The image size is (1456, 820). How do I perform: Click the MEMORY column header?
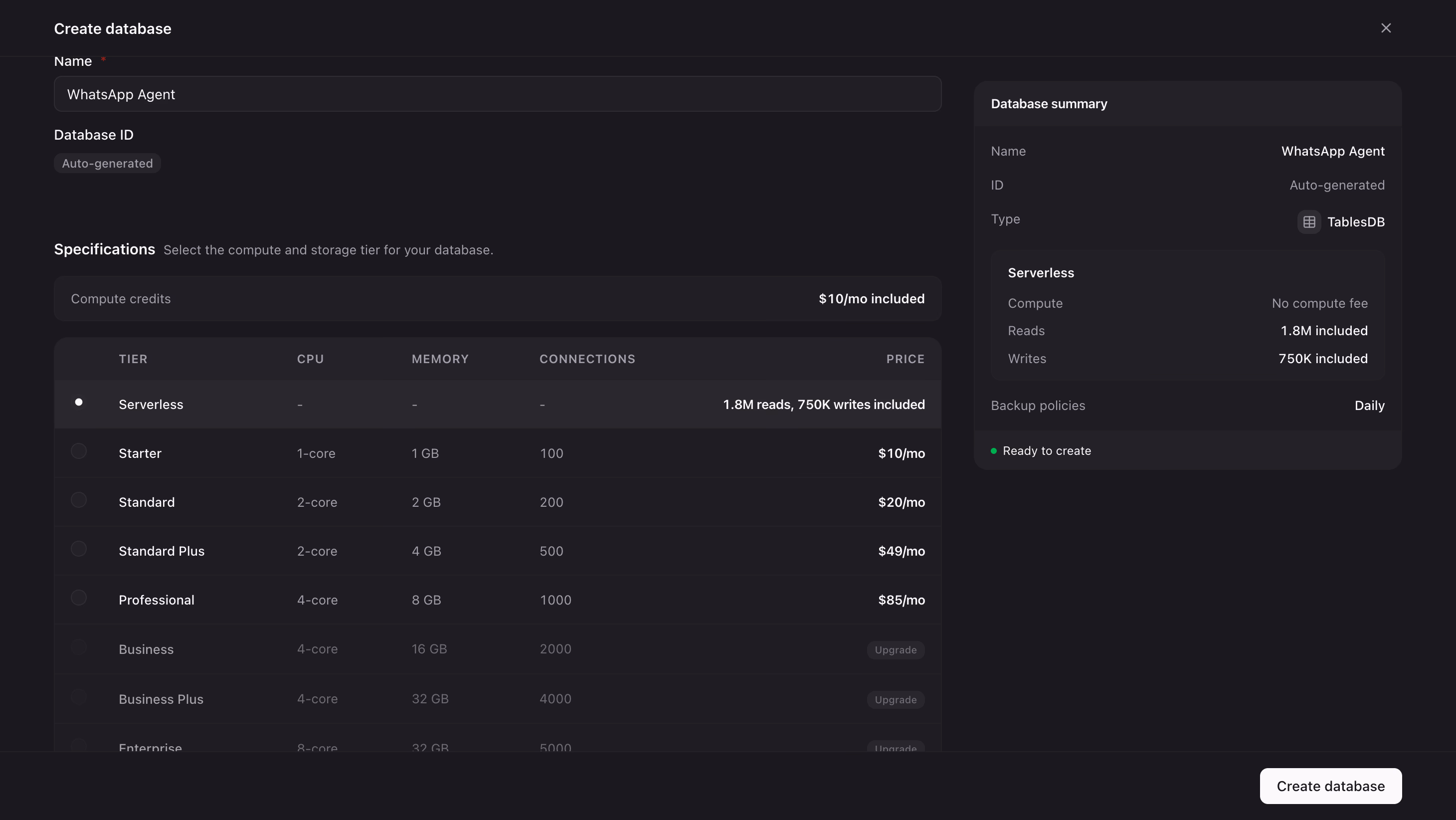[x=440, y=359]
